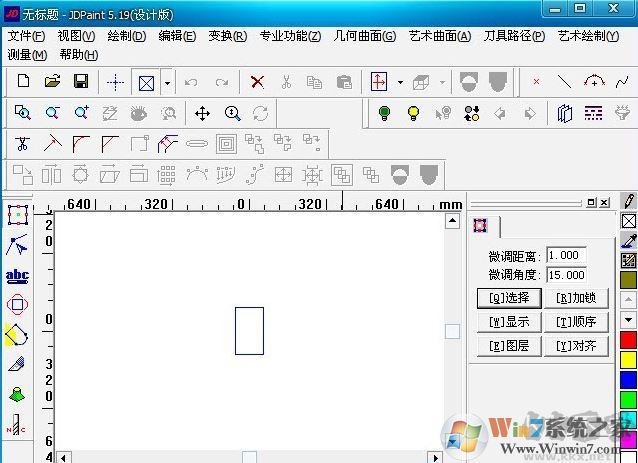This screenshot has height=463, width=638.
Task: Click the concentric rectangles offset icon
Action: [x=226, y=144]
